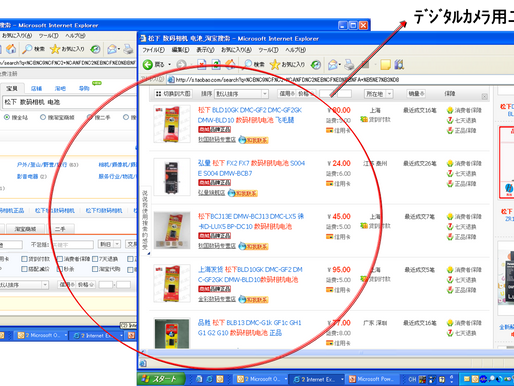Check the 淘宝代购 checkbox in back window
The image size is (514, 386).
[x=95, y=269]
